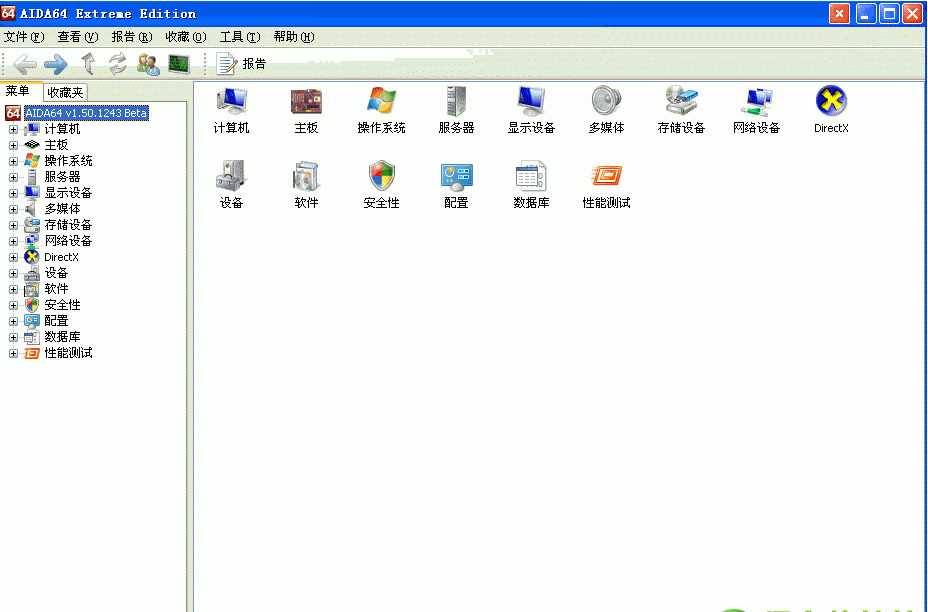
Task: Open the 多媒体 speaker icon in main panel
Action: [606, 102]
